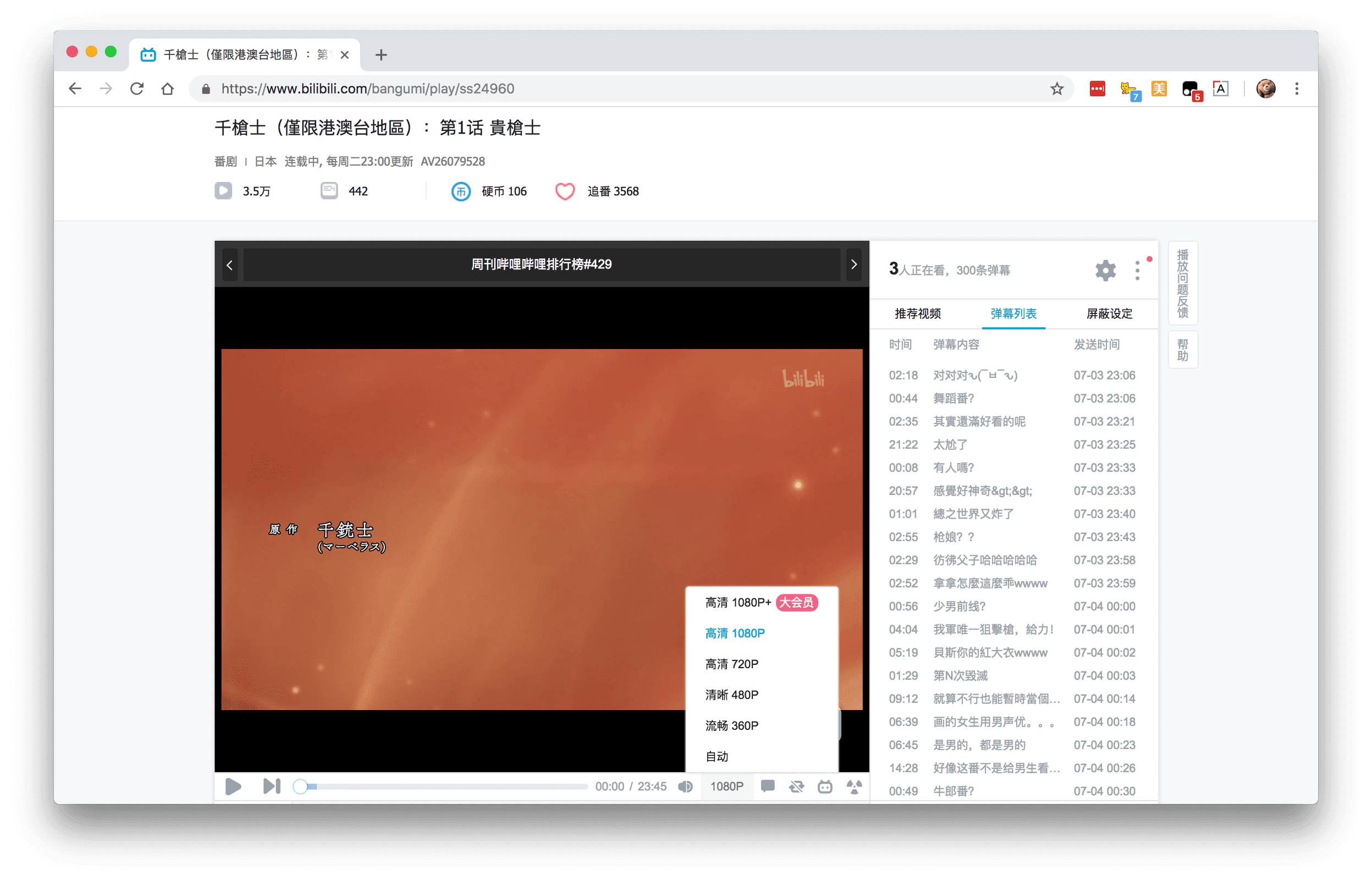This screenshot has height=881, width=1372.
Task: Select danmaku row '總之世界又炸了'
Action: point(1013,514)
